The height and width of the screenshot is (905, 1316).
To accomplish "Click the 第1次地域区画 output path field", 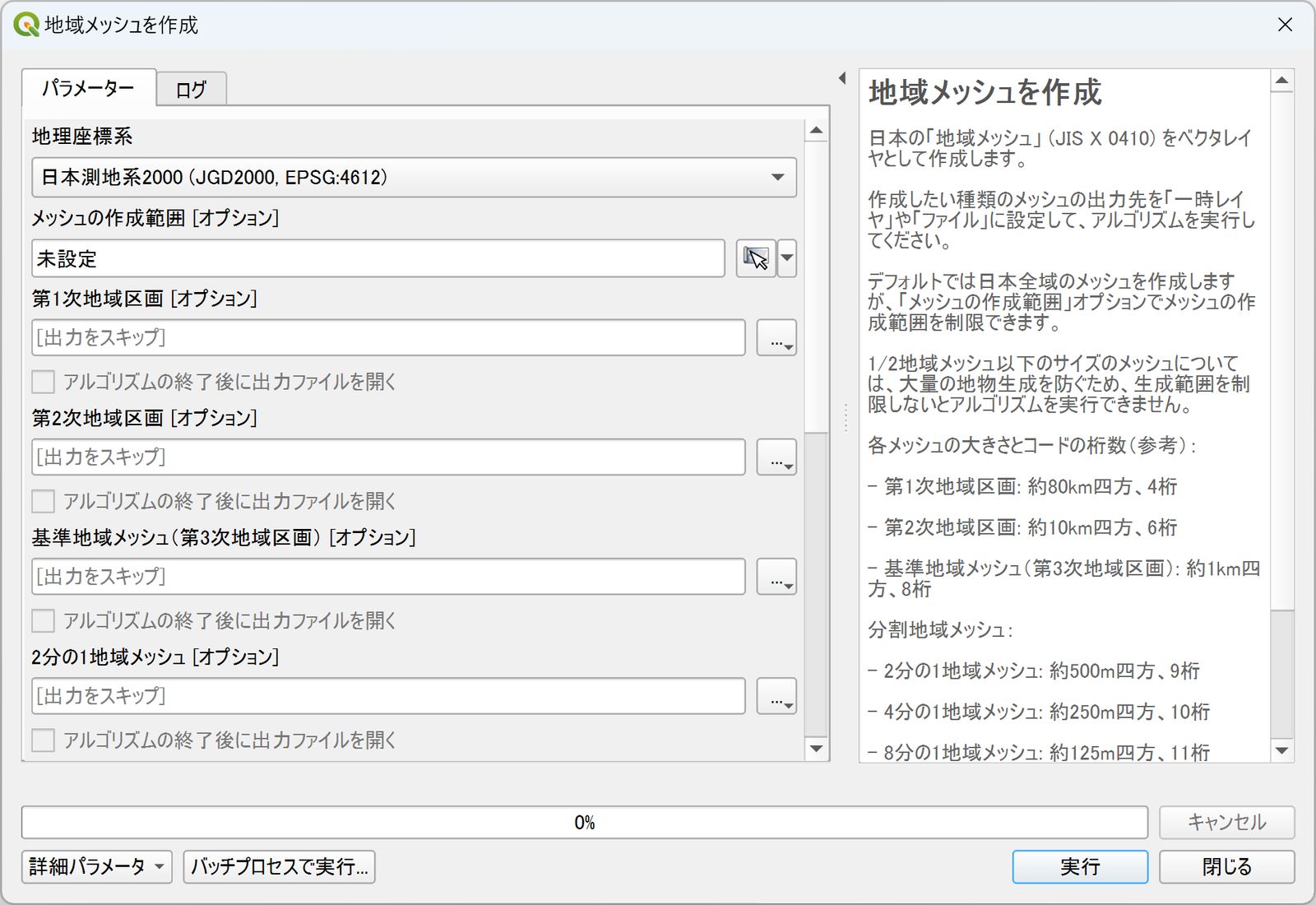I will tap(388, 337).
